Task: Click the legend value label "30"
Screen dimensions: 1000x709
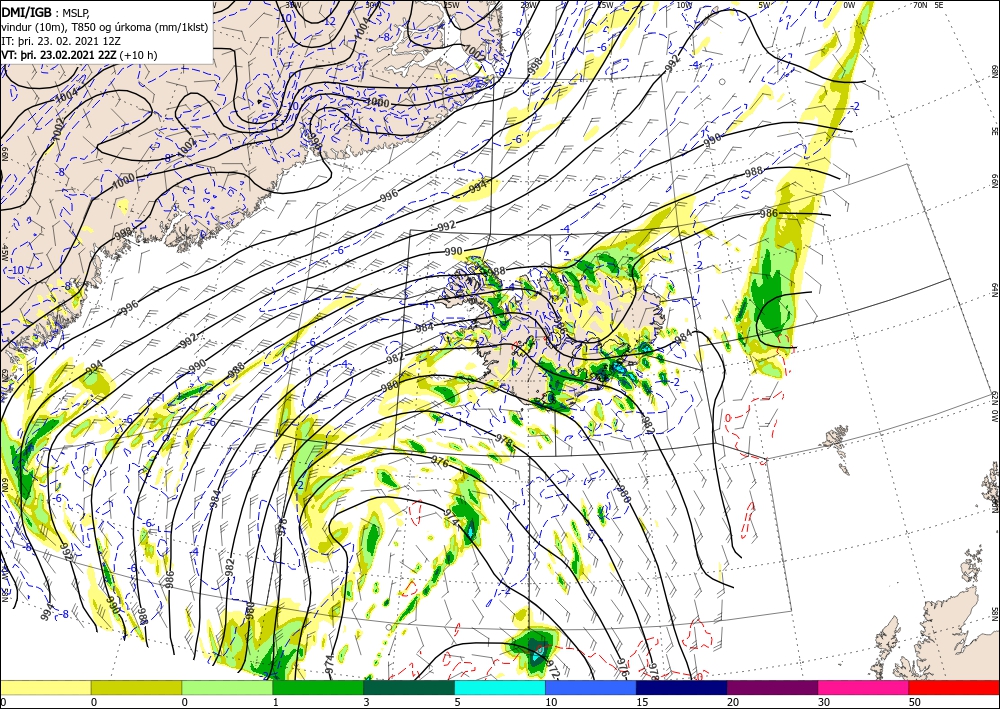Action: tap(825, 702)
